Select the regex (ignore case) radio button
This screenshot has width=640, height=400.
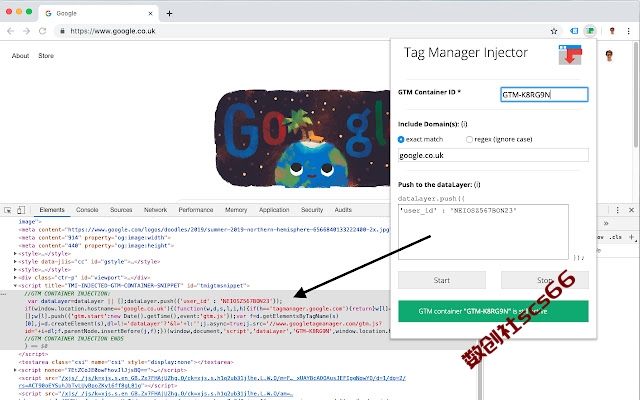[x=469, y=140]
